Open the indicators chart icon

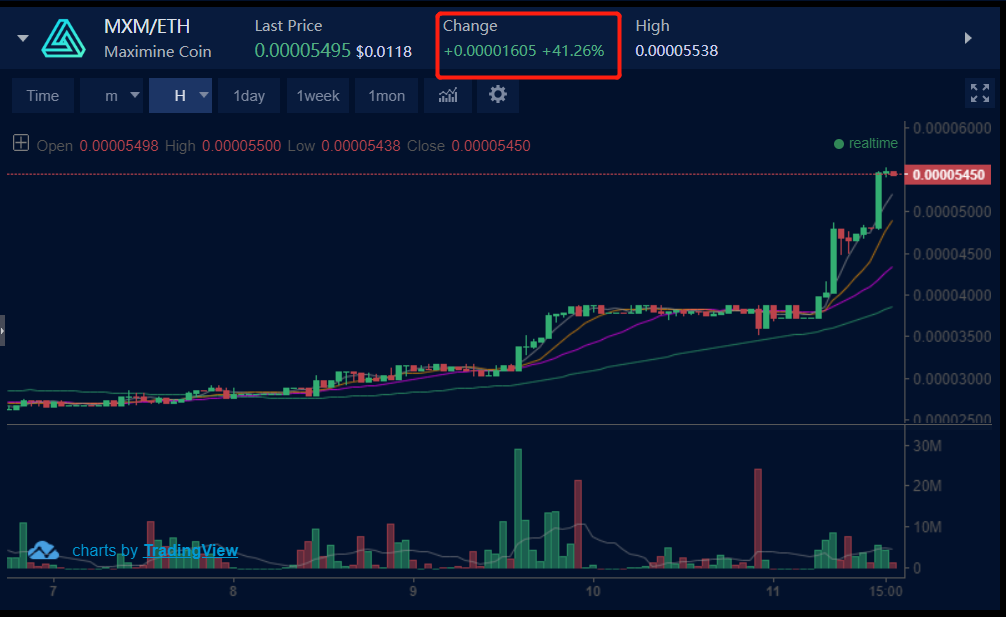pos(448,96)
